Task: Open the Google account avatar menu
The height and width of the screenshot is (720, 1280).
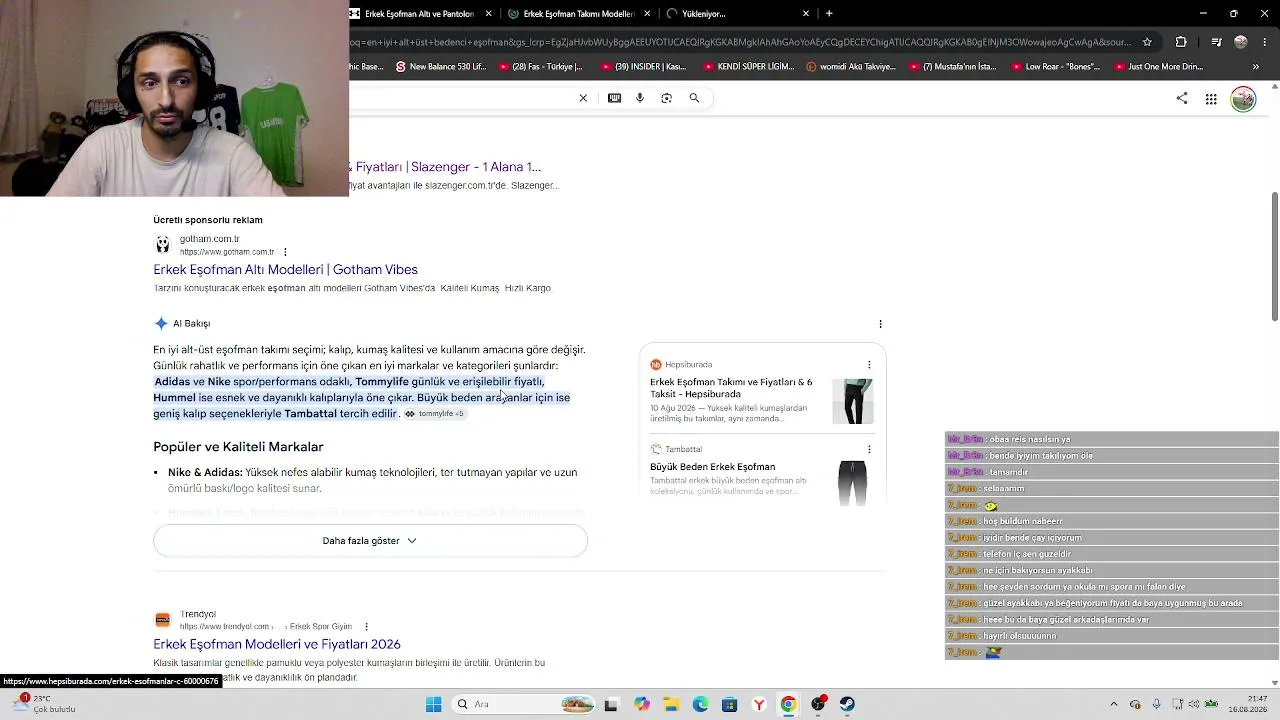Action: (x=1243, y=99)
